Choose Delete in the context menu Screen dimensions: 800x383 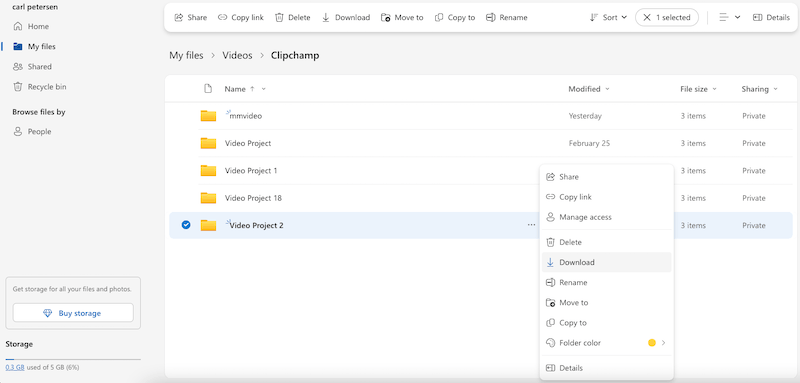click(606, 242)
